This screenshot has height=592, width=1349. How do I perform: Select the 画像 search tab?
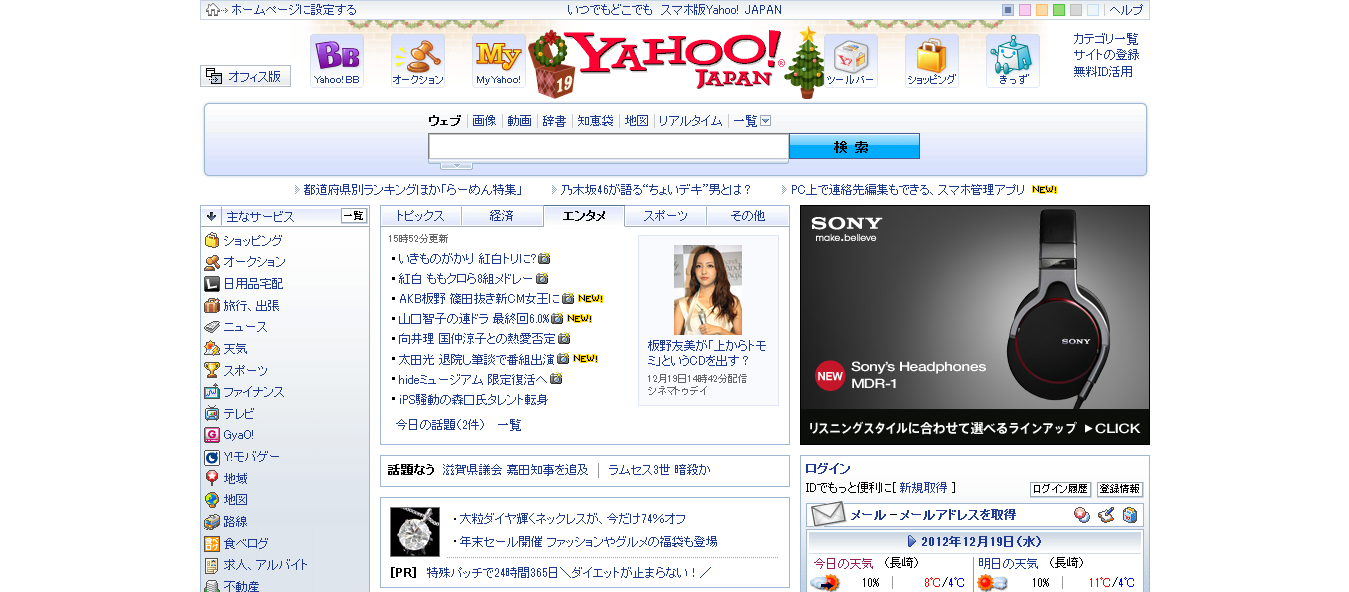(484, 121)
